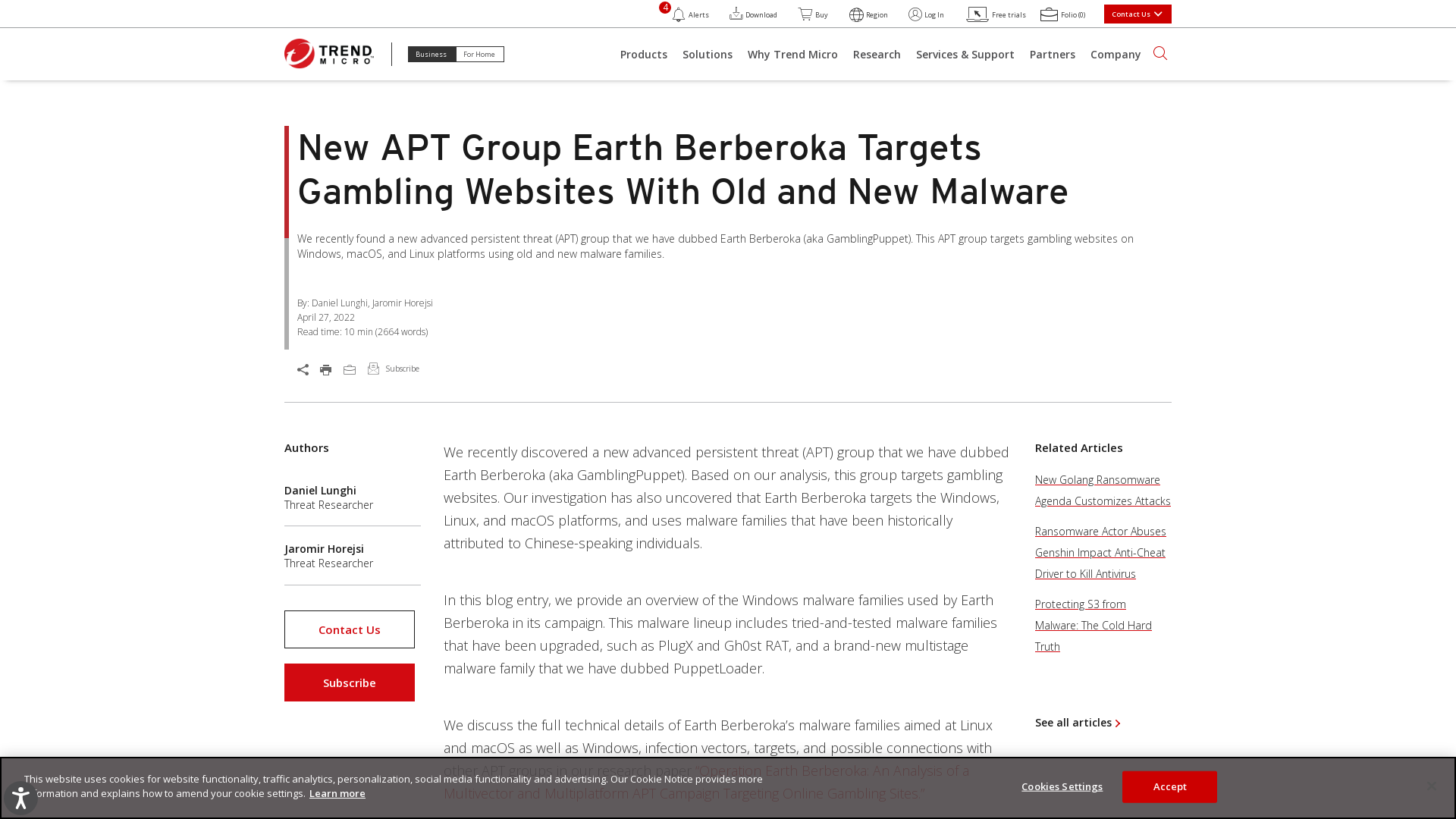1456x819 pixels.
Task: Open the Services & Support menu
Action: pos(965,55)
